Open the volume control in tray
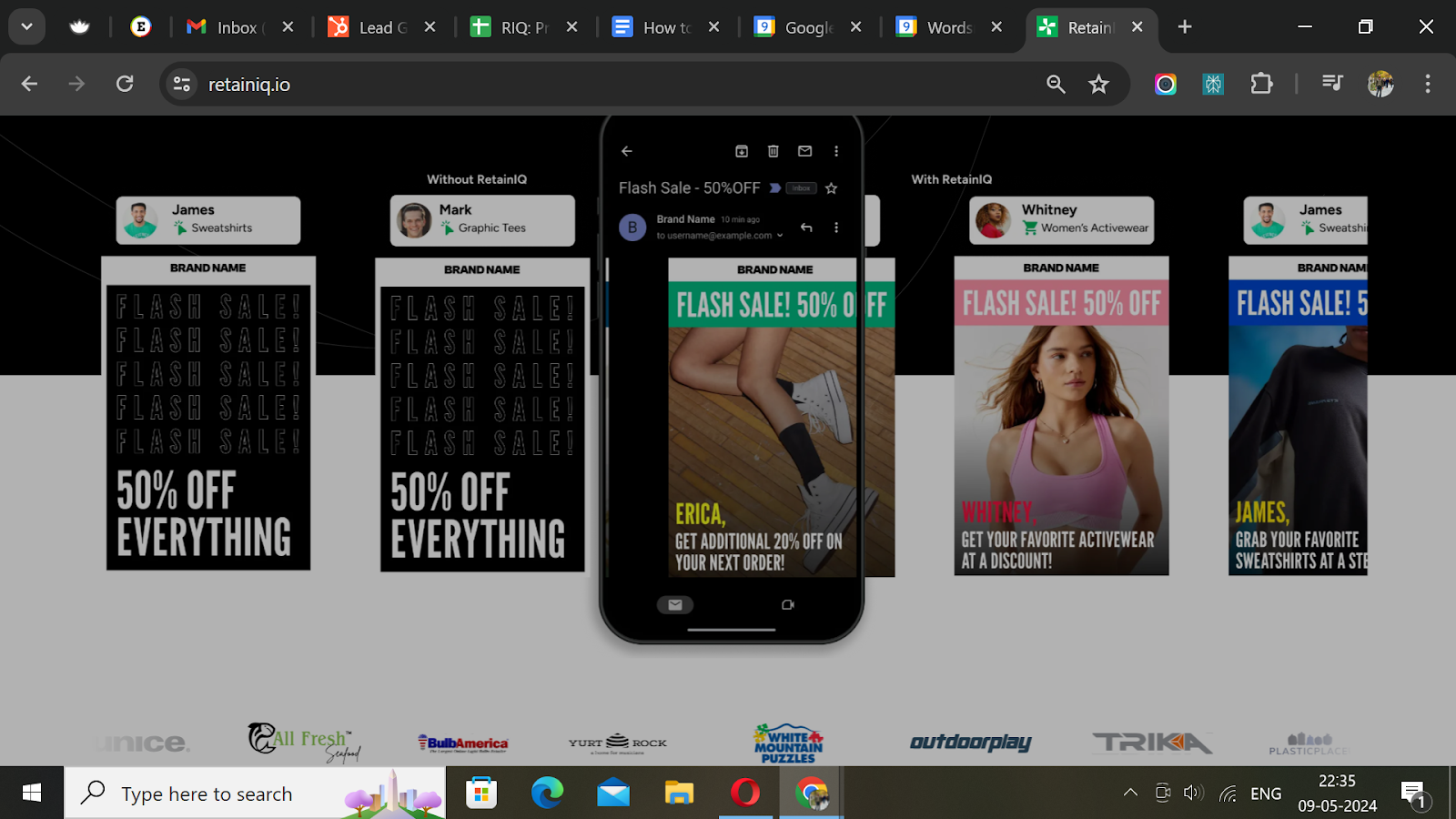This screenshot has width=1456, height=819. click(x=1193, y=794)
